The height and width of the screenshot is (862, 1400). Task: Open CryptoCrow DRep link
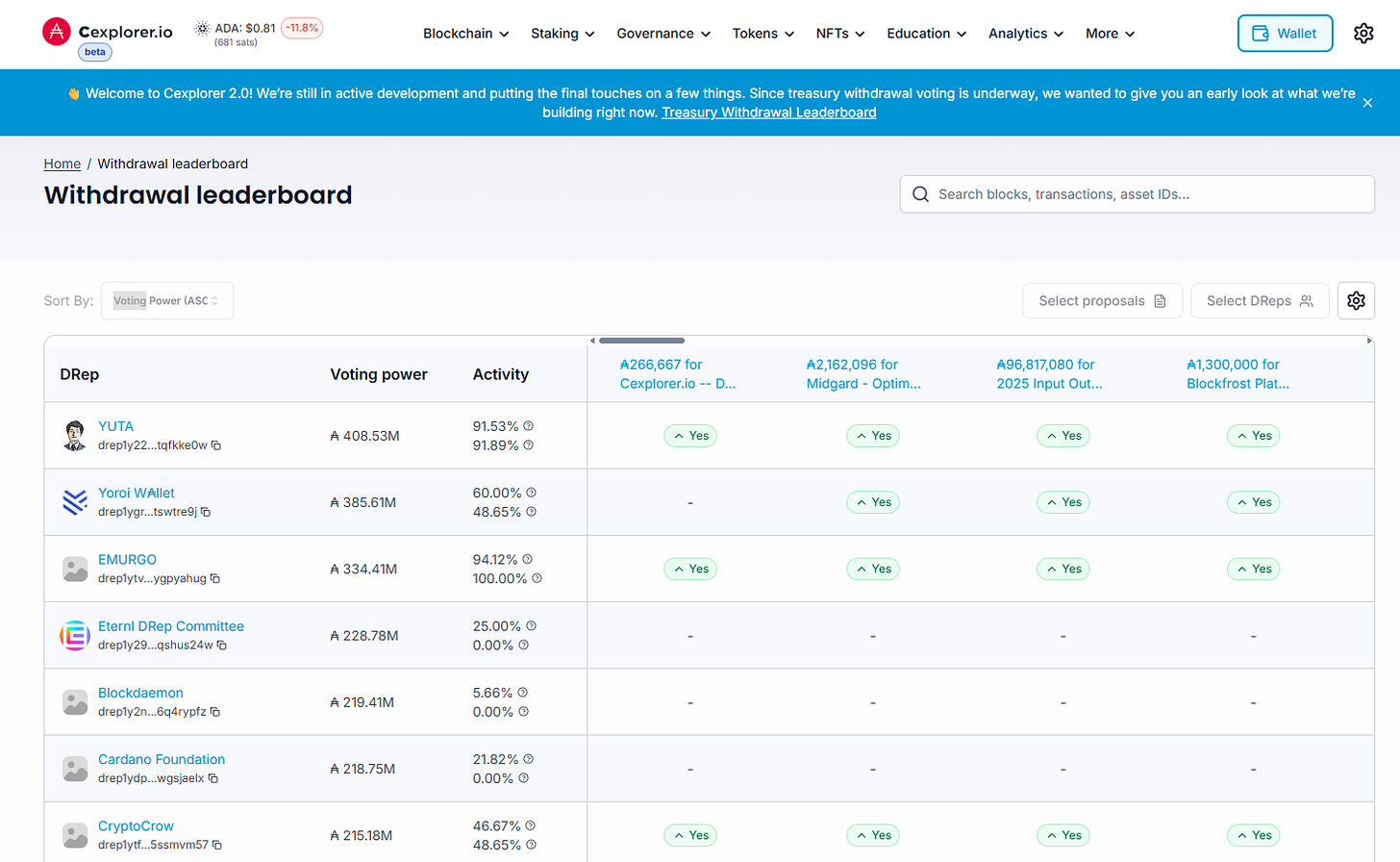click(x=136, y=825)
